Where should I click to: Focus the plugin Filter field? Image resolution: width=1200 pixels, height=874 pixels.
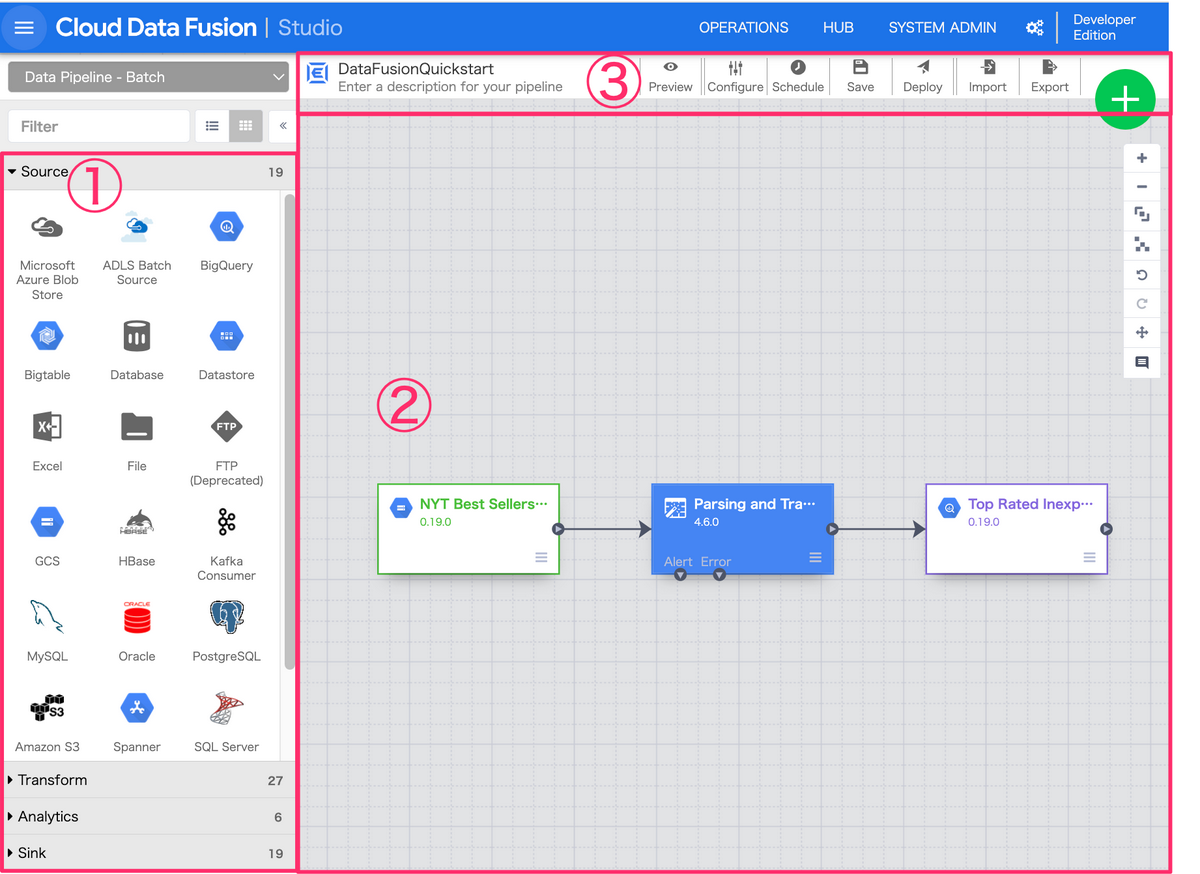(x=99, y=126)
